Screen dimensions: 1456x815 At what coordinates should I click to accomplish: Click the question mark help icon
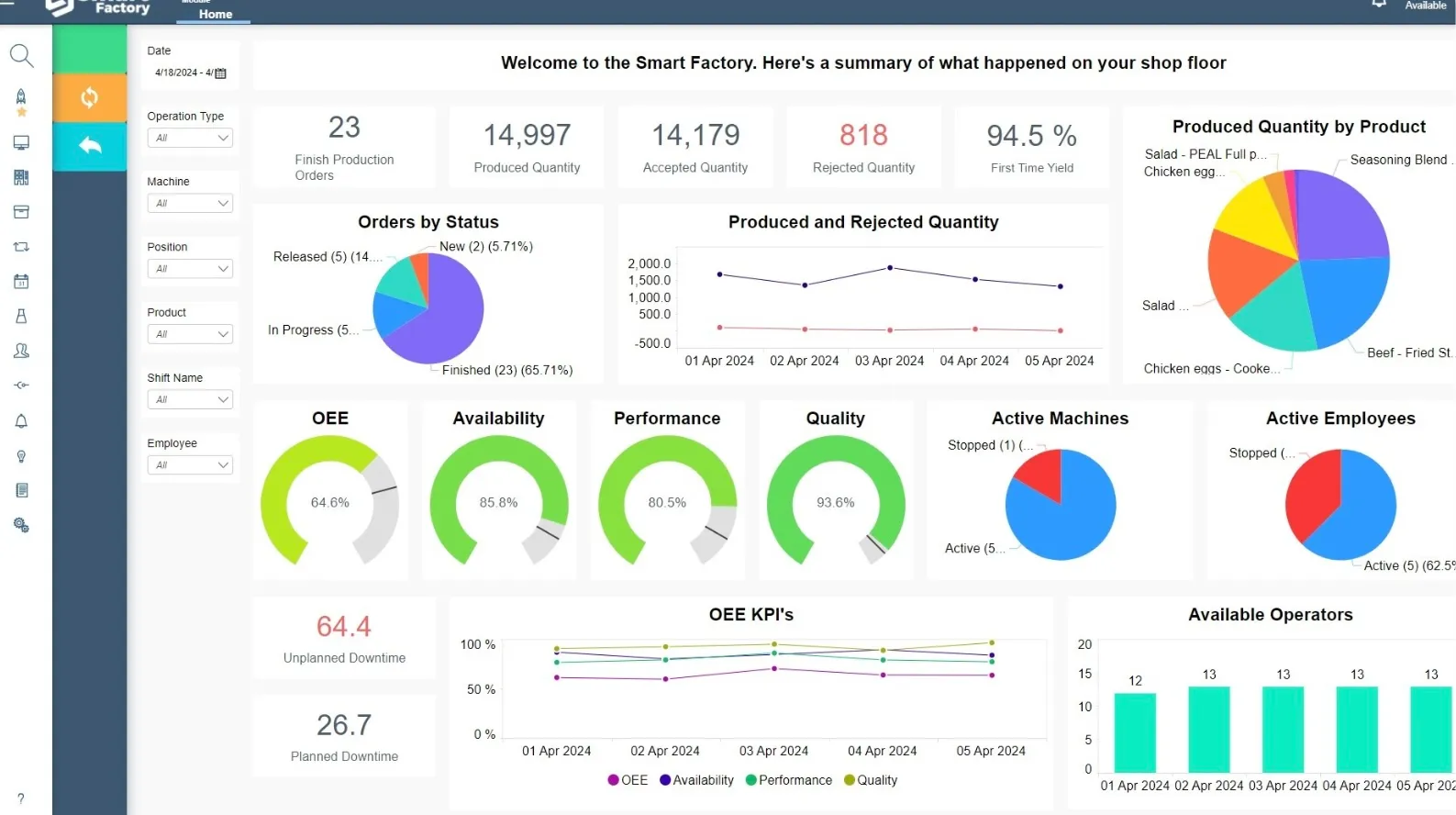tap(21, 798)
